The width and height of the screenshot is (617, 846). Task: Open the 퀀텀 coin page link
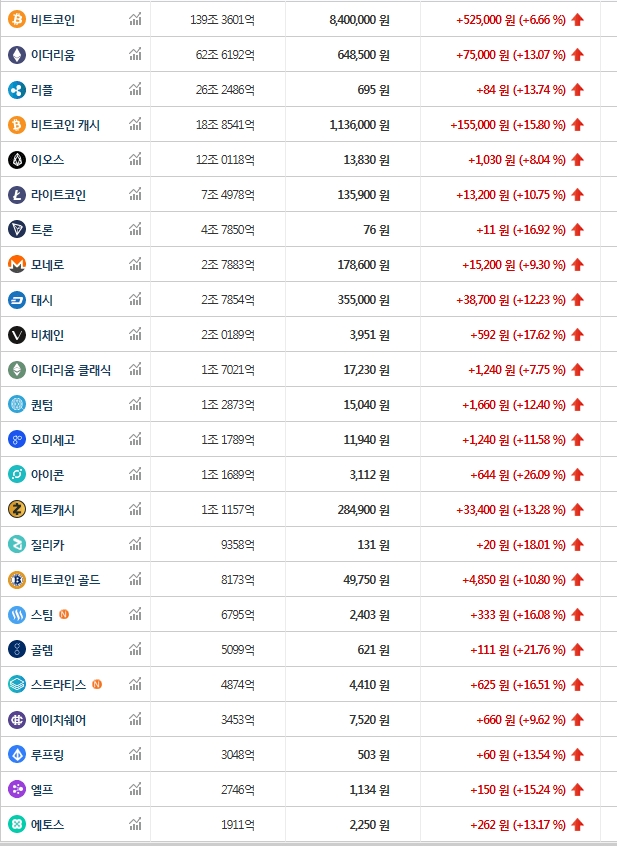click(x=42, y=405)
